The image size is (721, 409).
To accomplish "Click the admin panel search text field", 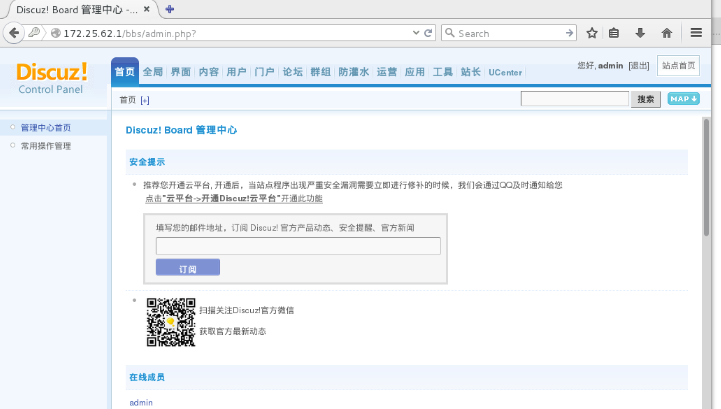I will click(574, 98).
